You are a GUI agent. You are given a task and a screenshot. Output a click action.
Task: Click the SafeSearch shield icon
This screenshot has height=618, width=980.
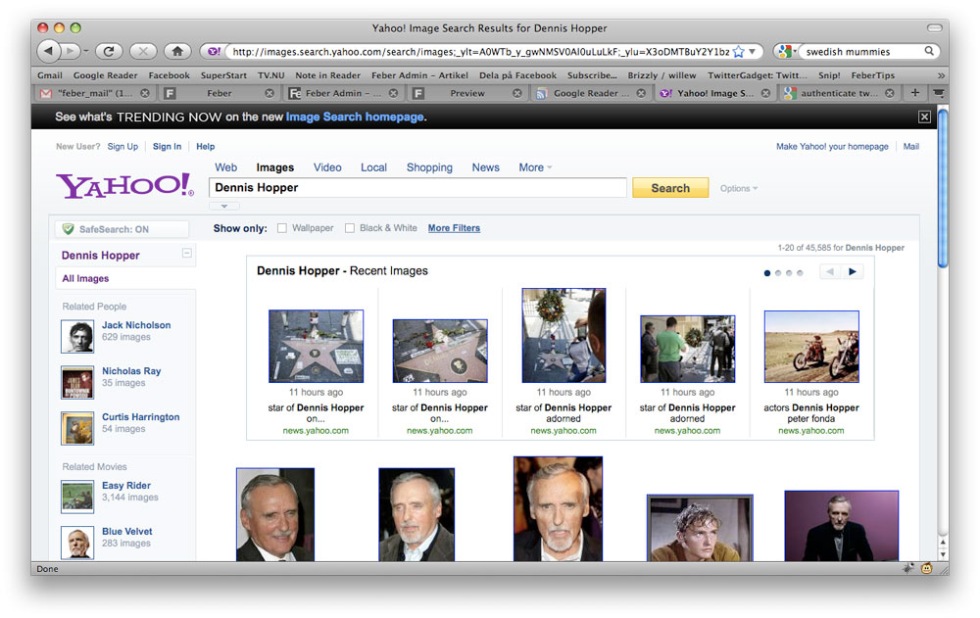click(68, 229)
